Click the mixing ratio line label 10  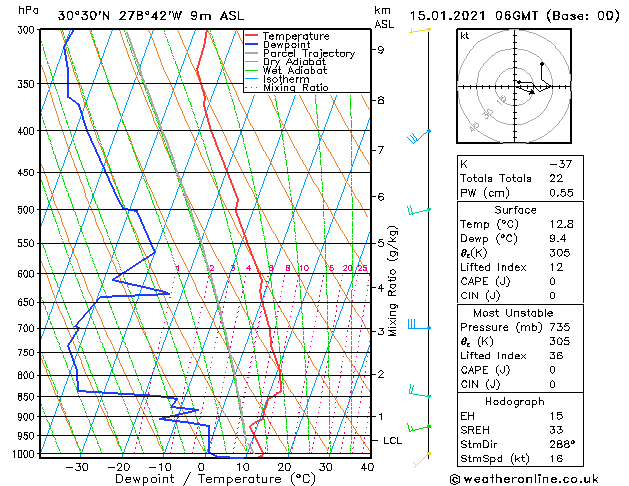tap(304, 268)
